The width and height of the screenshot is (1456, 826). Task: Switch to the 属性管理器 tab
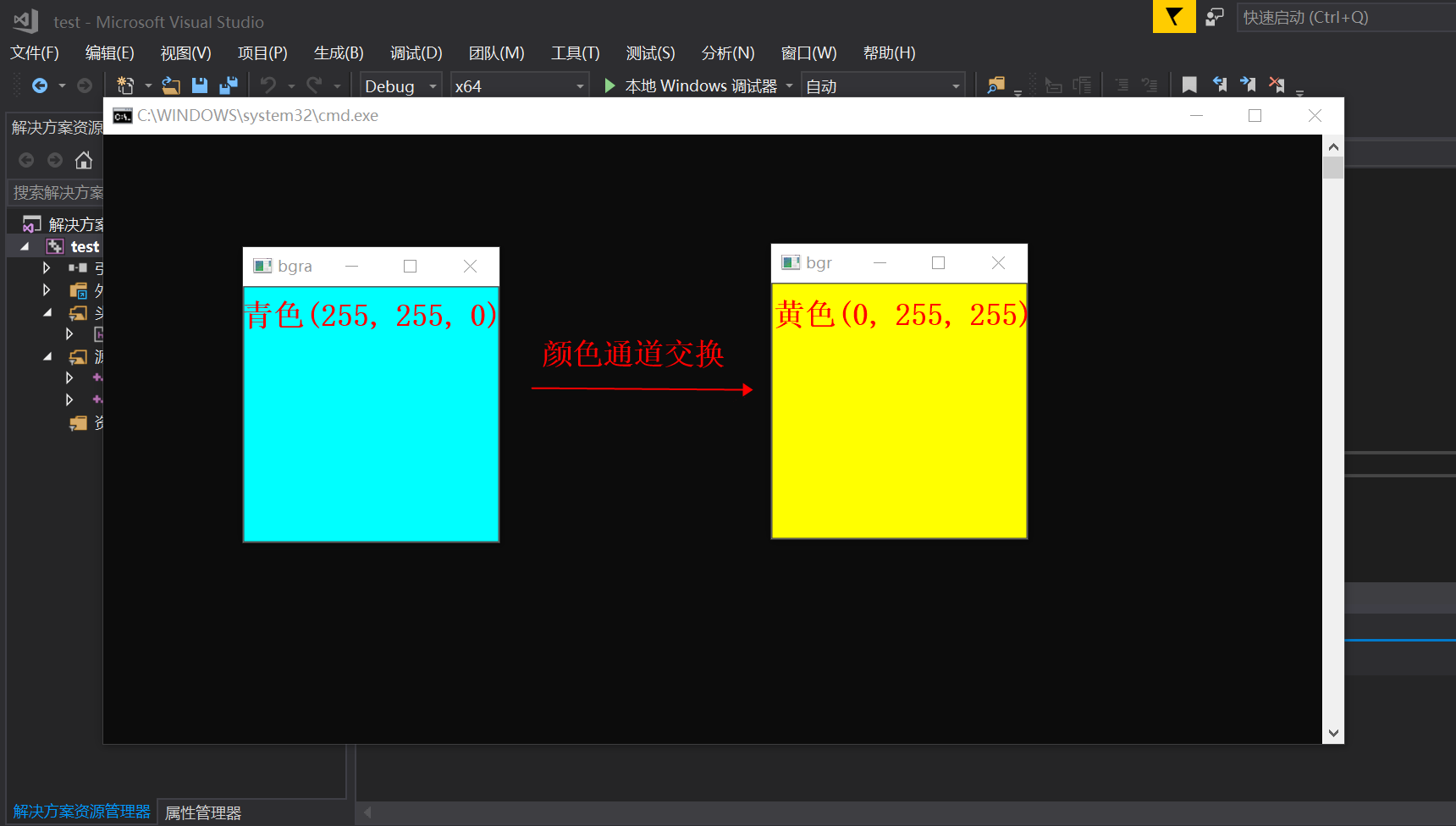coord(203,812)
